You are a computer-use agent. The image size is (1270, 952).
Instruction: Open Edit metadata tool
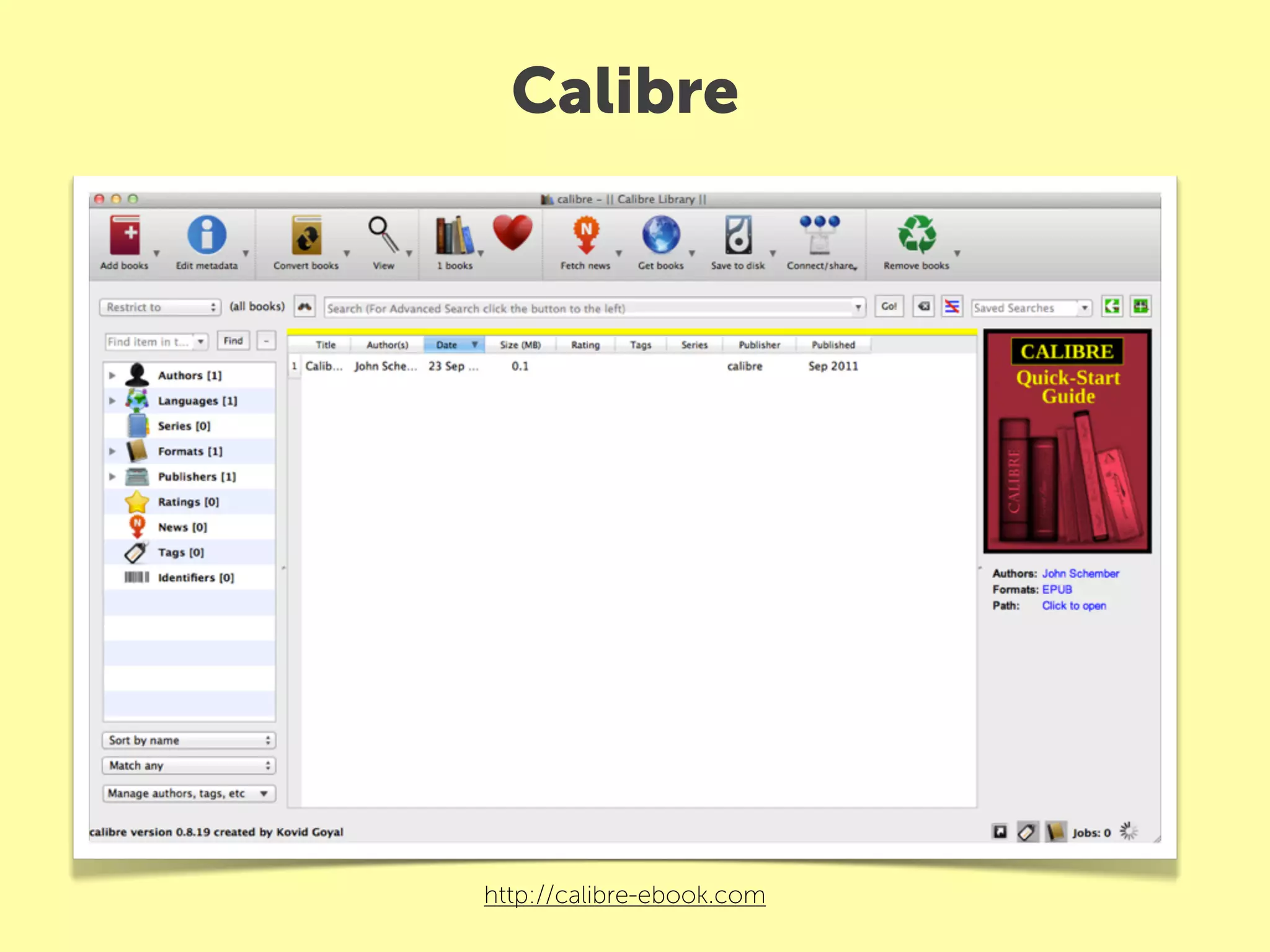206,235
